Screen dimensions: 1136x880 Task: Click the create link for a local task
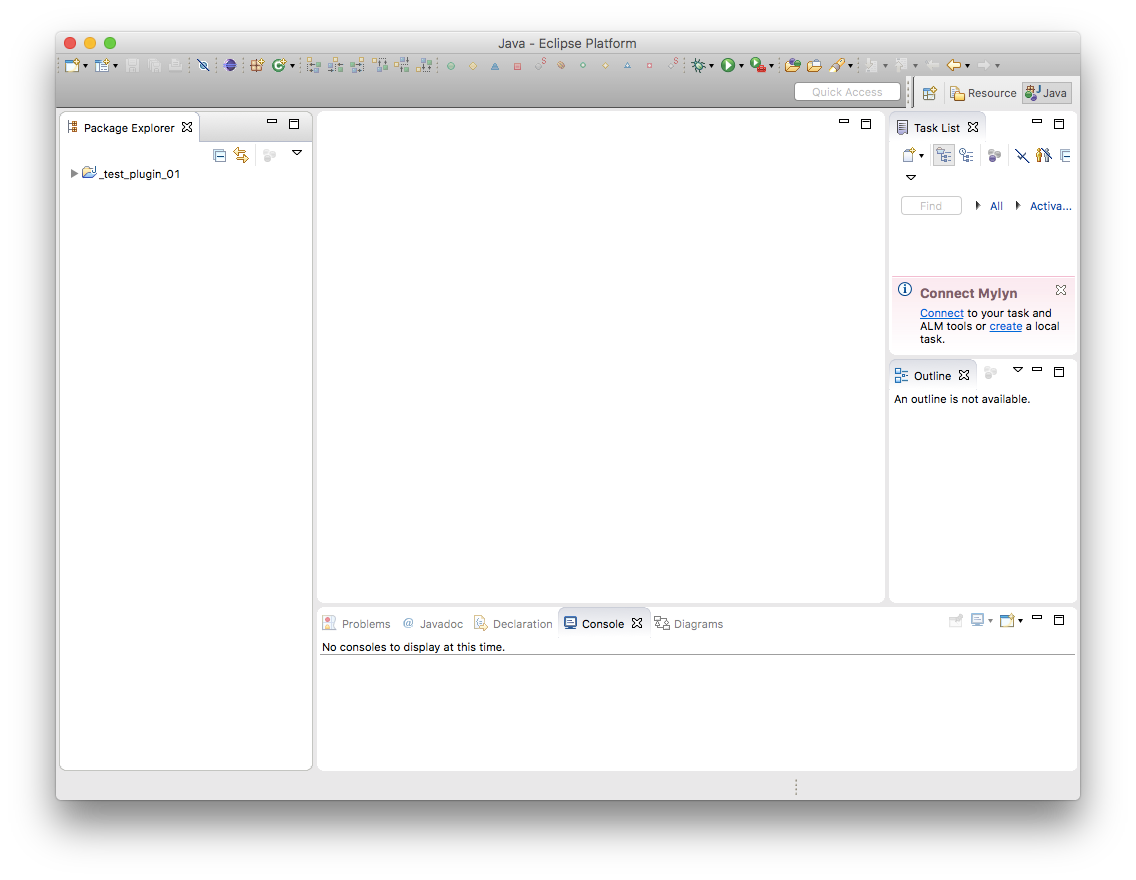coord(1005,326)
